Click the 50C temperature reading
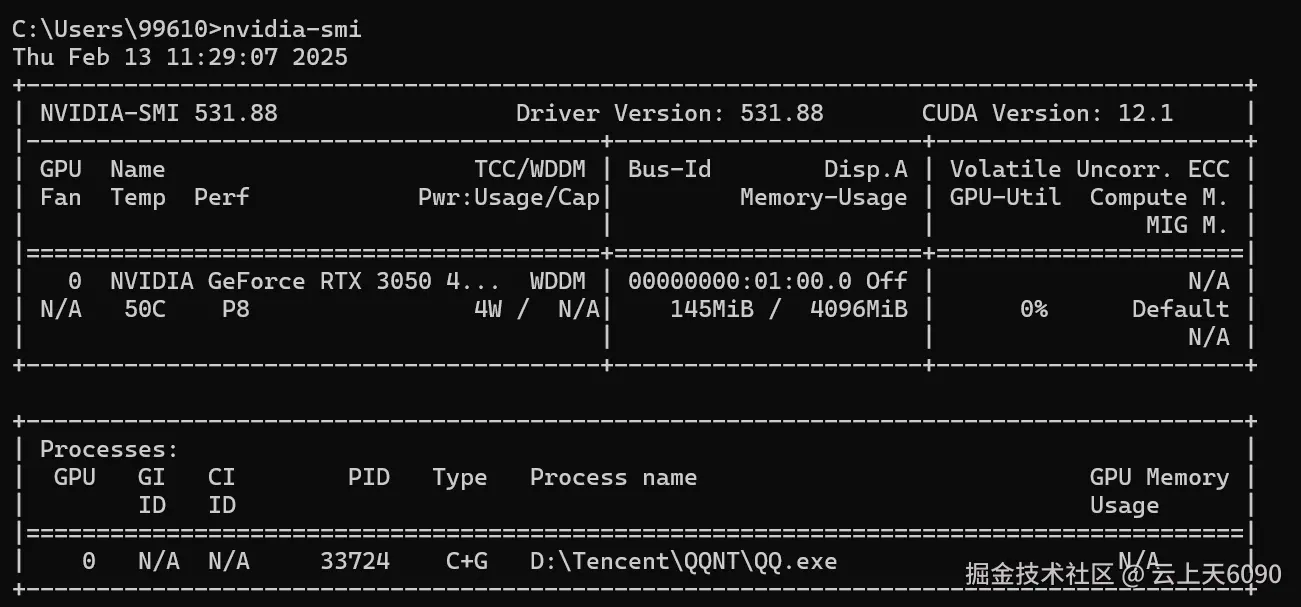1301x607 pixels. (x=145, y=309)
